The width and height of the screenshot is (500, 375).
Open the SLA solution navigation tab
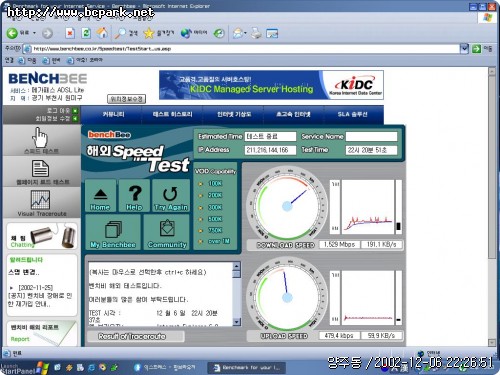point(353,114)
